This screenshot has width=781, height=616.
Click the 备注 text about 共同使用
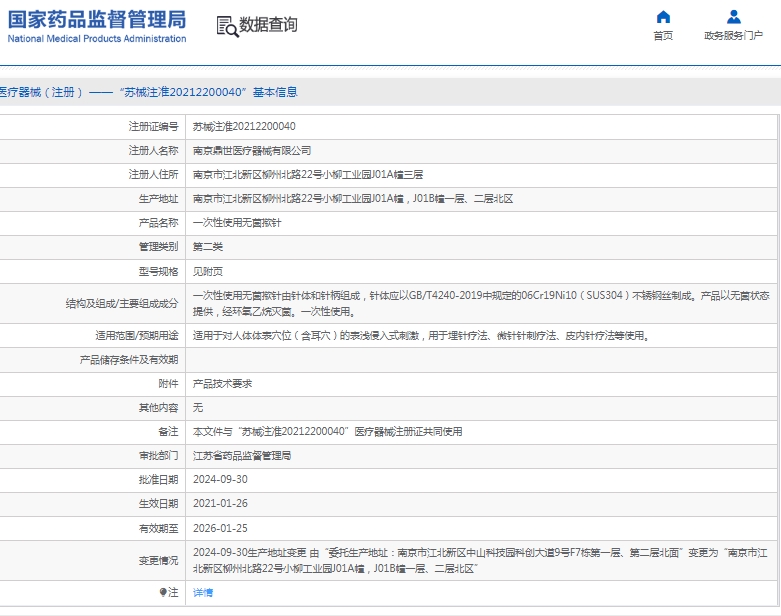coord(327,431)
